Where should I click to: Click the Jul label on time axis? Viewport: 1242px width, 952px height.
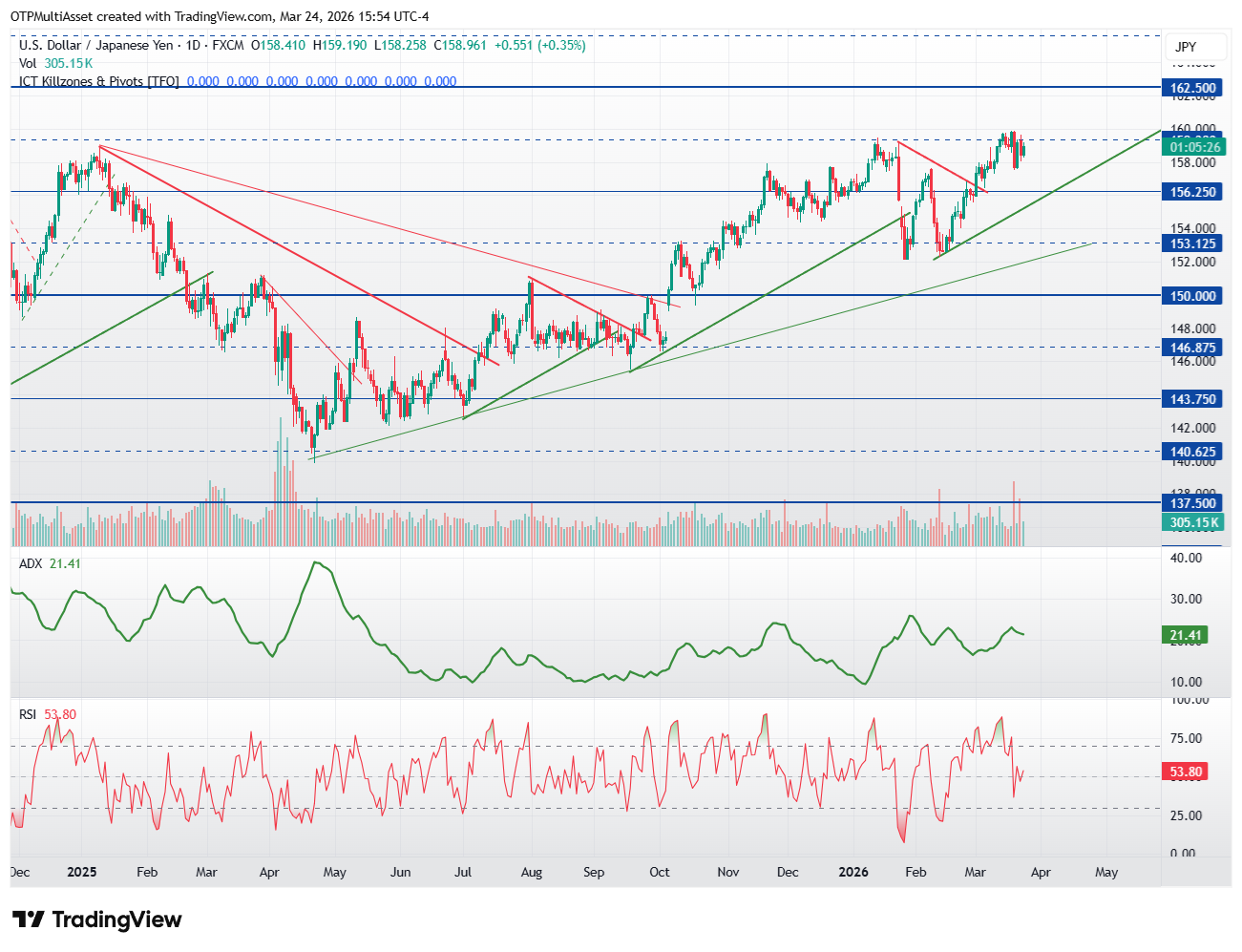tap(464, 872)
